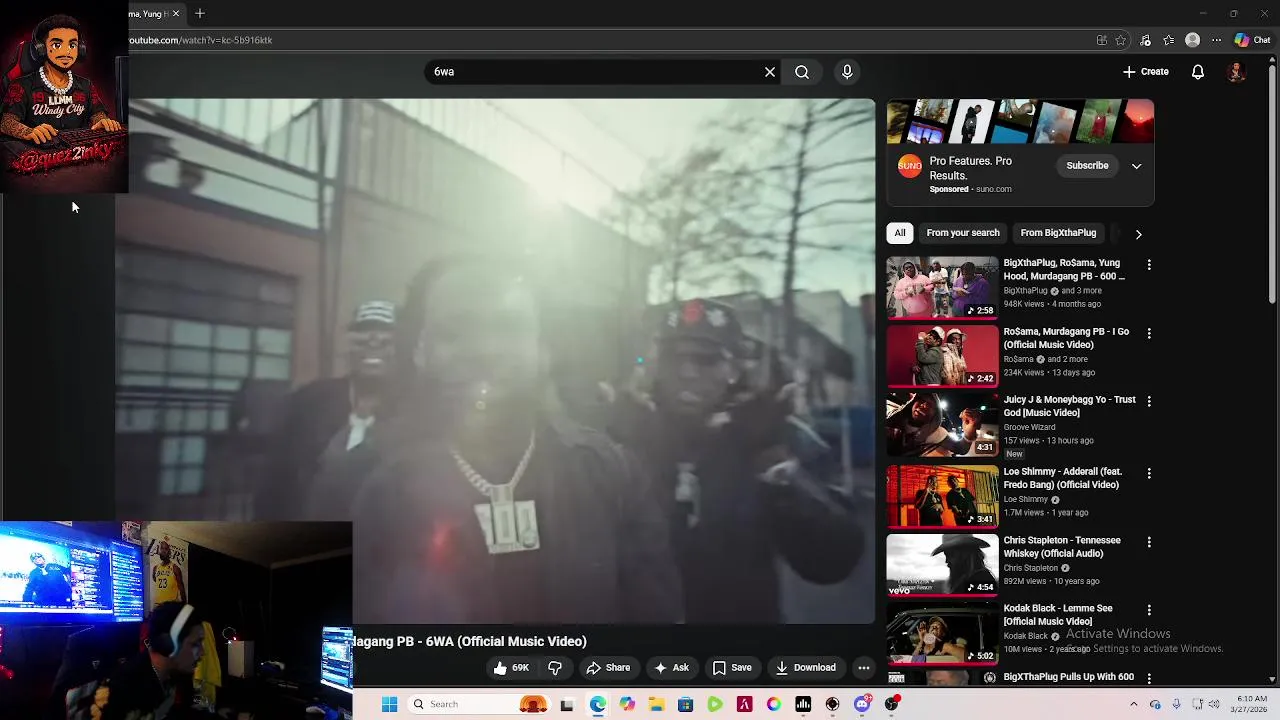Screen dimensions: 1280x720
Task: Open Task View on taskbar
Action: click(x=567, y=704)
